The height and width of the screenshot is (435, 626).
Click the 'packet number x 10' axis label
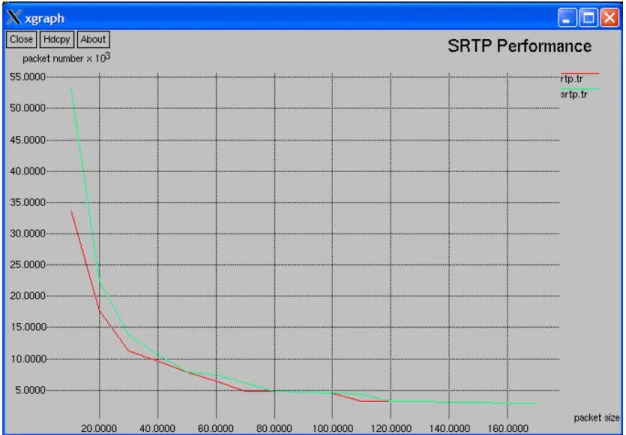pyautogui.click(x=66, y=58)
